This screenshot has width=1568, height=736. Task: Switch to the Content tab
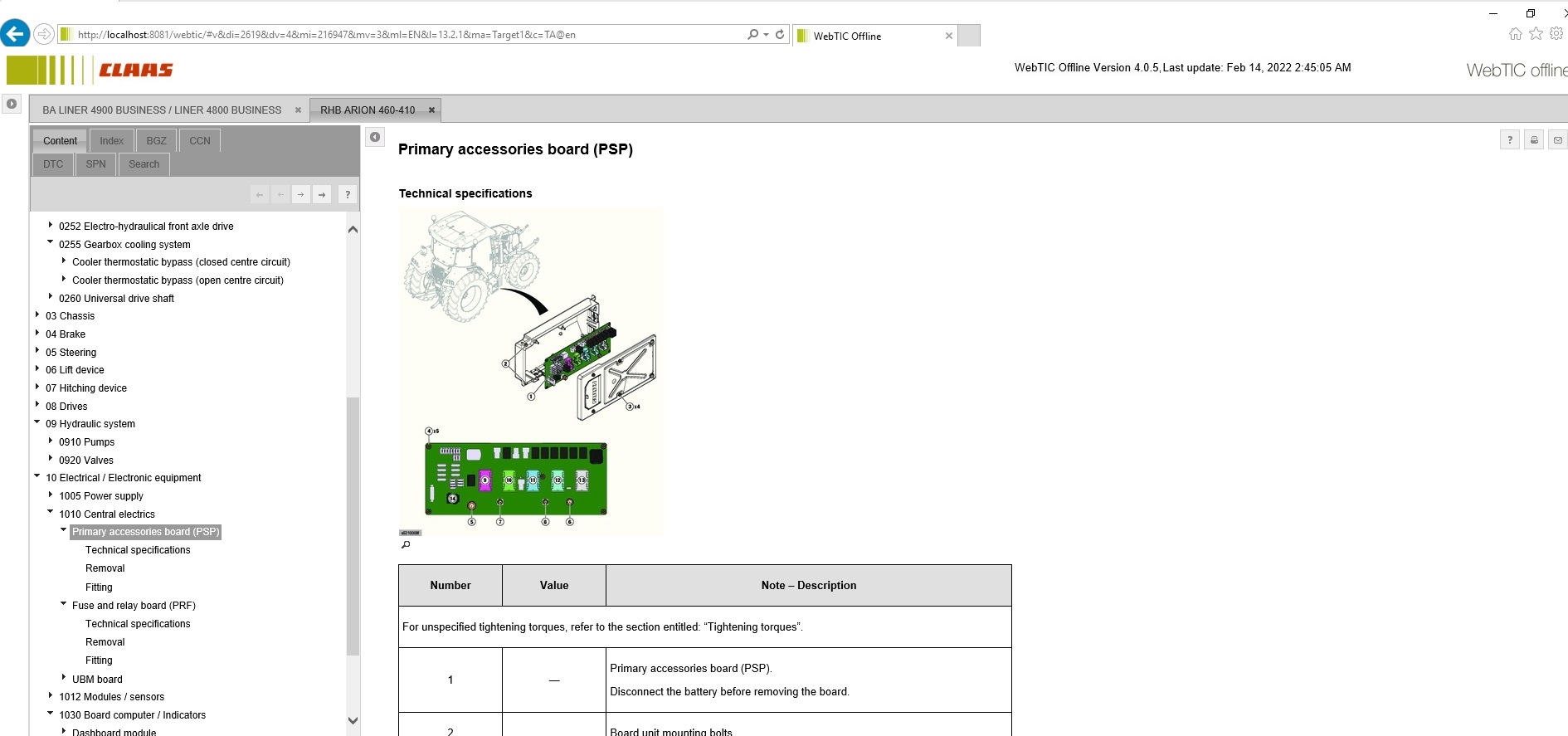[60, 140]
